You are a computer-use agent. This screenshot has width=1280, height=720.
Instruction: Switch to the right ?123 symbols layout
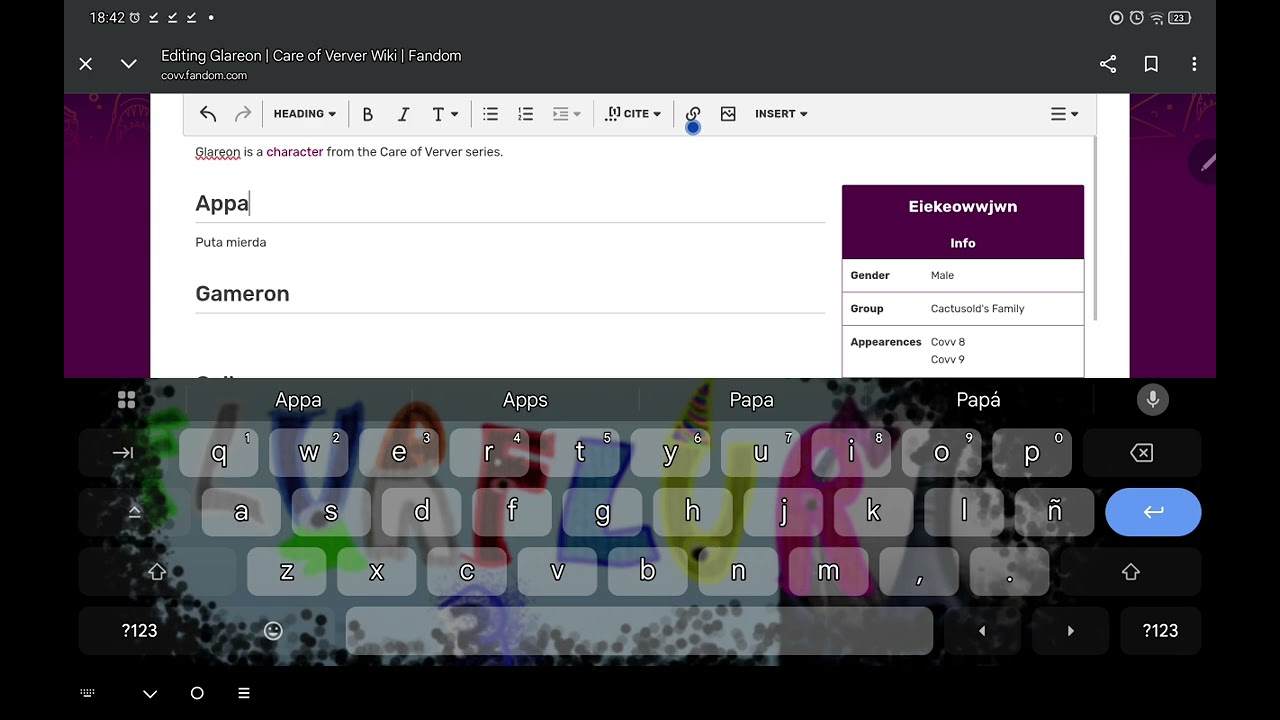(1160, 631)
